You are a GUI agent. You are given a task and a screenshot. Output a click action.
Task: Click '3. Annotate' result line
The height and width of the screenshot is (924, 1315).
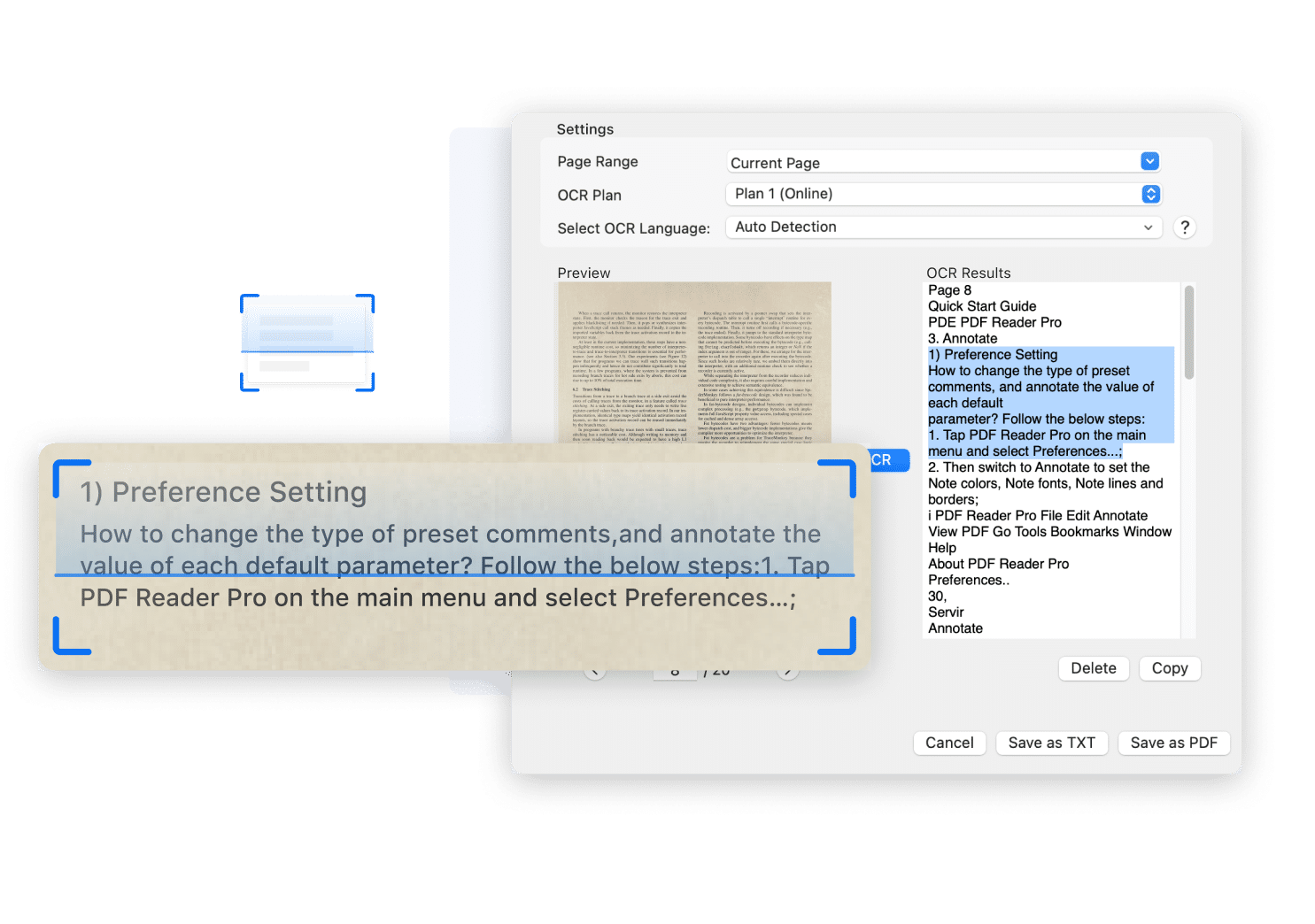coord(963,338)
